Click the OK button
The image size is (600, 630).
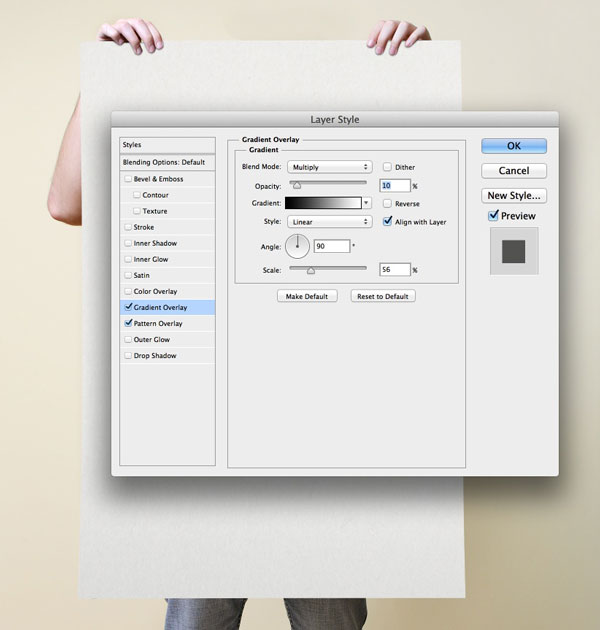tap(514, 146)
